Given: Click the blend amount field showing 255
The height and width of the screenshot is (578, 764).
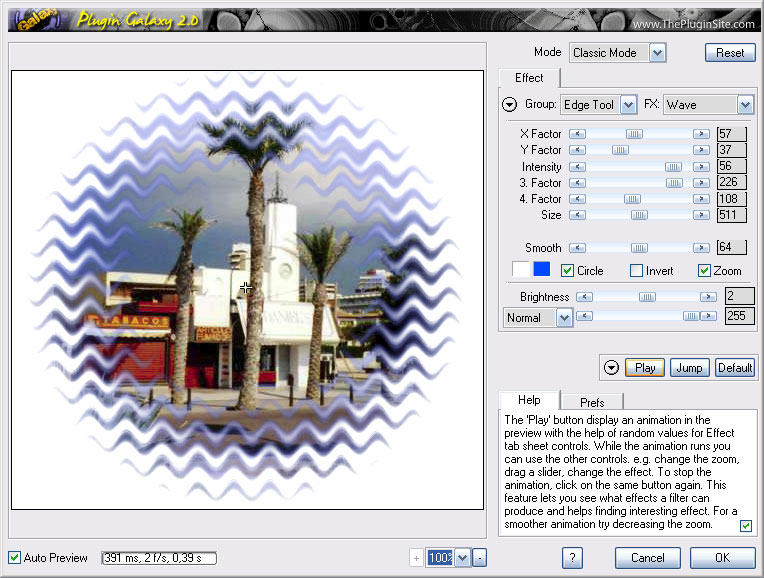Looking at the screenshot, I should click(x=740, y=316).
